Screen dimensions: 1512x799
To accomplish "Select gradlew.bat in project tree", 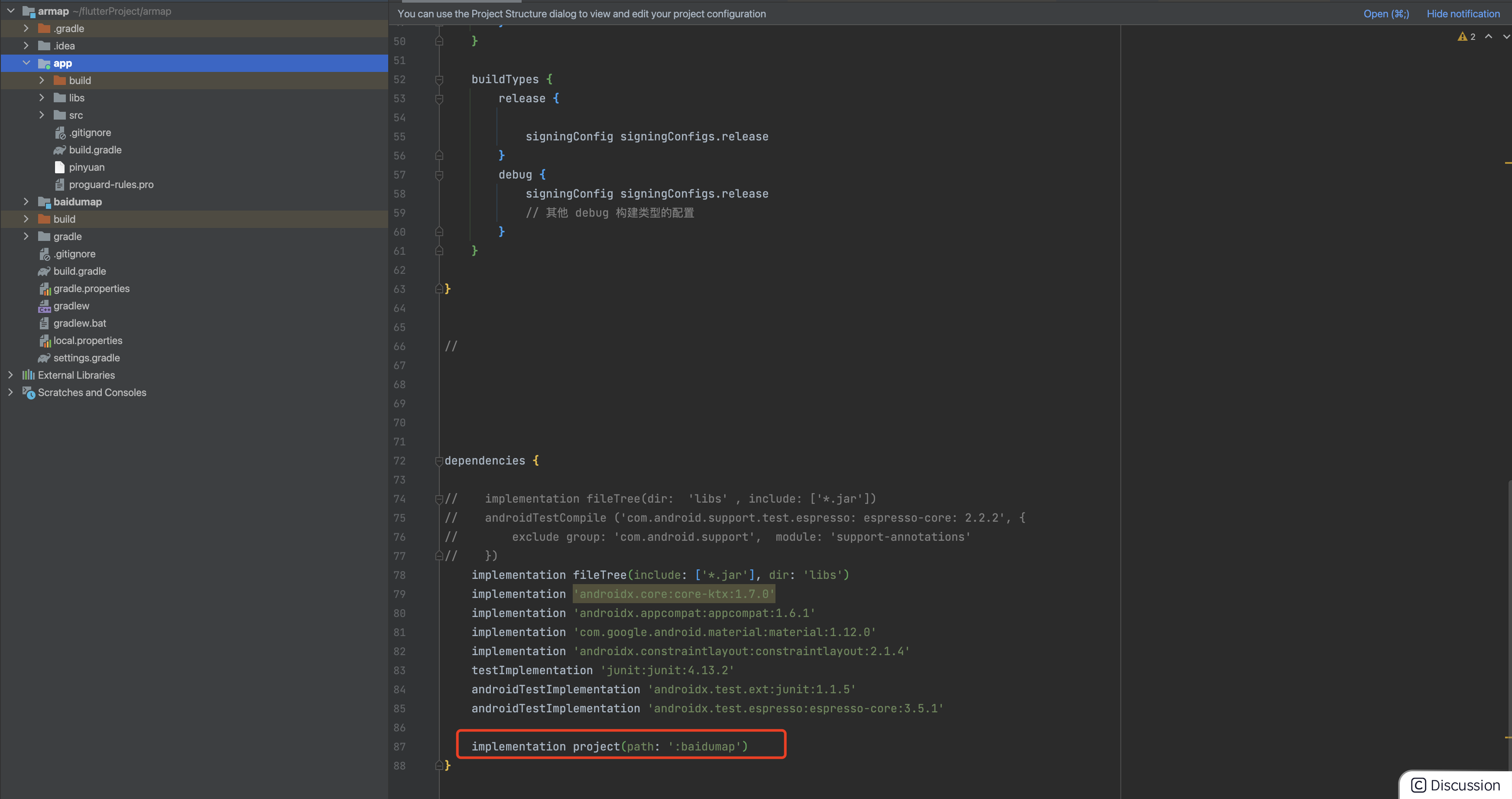I will point(80,323).
